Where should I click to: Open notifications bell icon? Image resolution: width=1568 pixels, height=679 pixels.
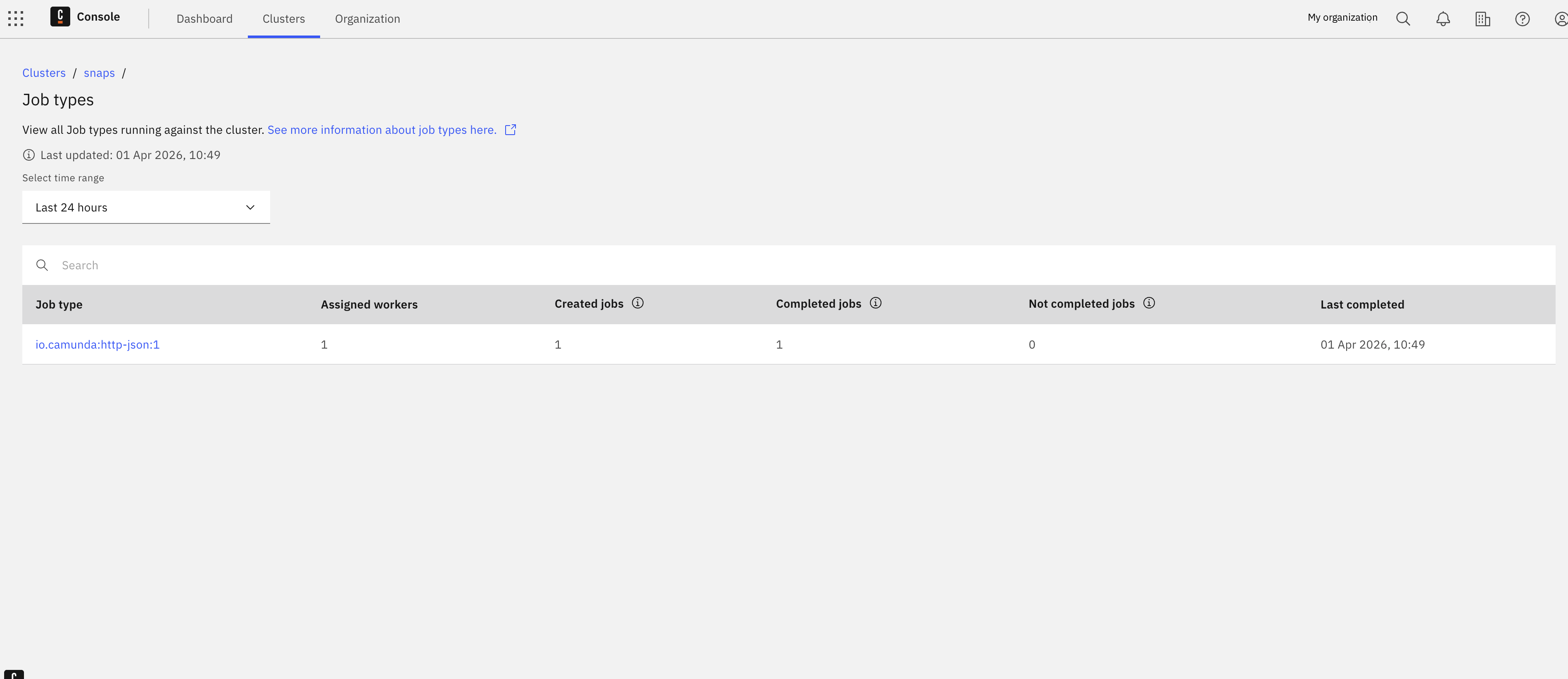[x=1442, y=19]
